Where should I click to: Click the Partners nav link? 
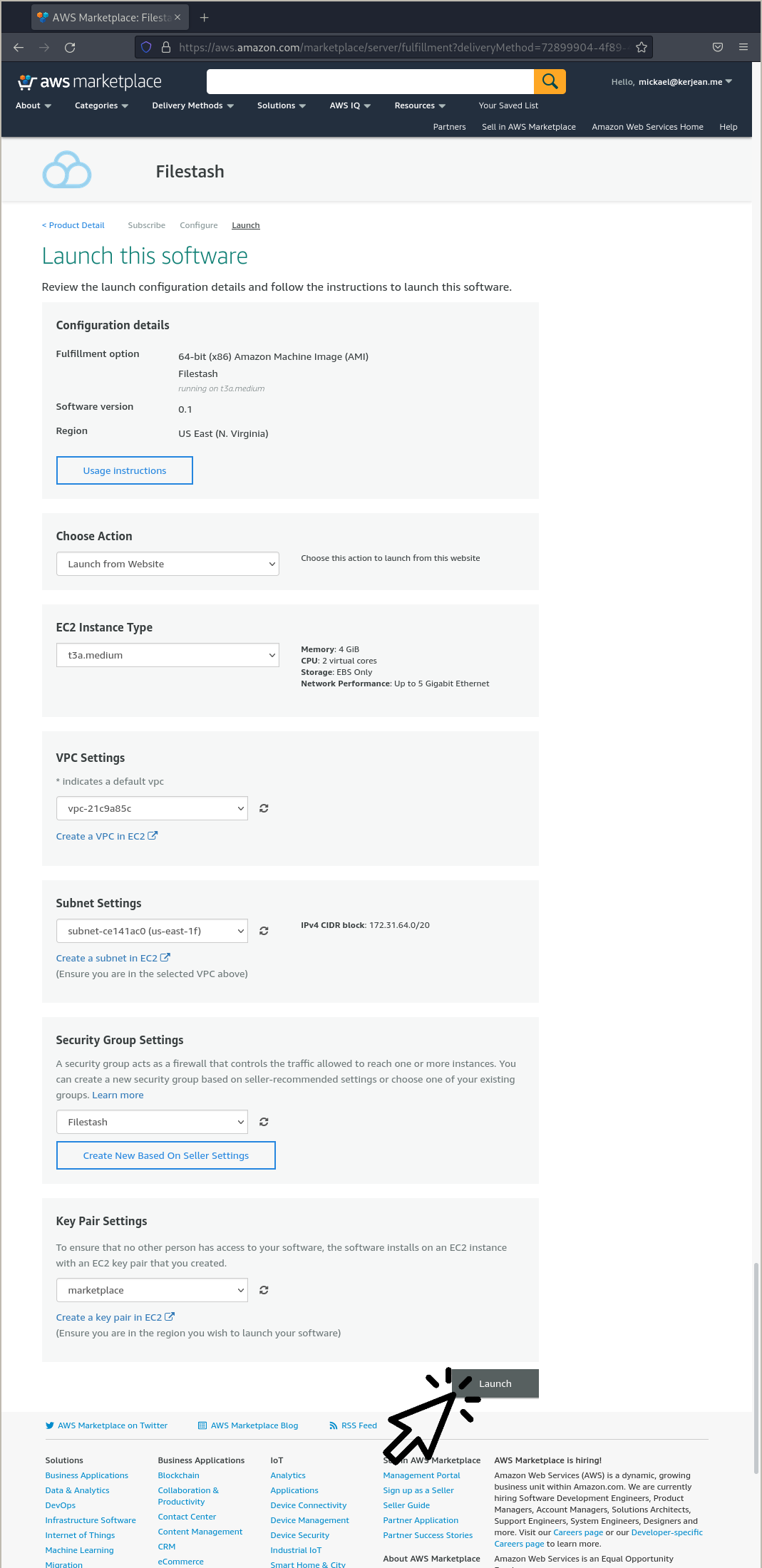point(449,127)
